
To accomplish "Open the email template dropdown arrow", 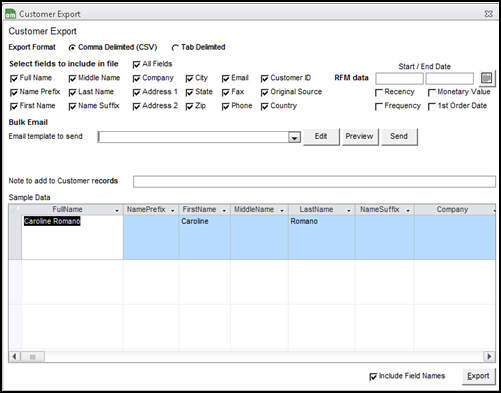I will tap(294, 137).
